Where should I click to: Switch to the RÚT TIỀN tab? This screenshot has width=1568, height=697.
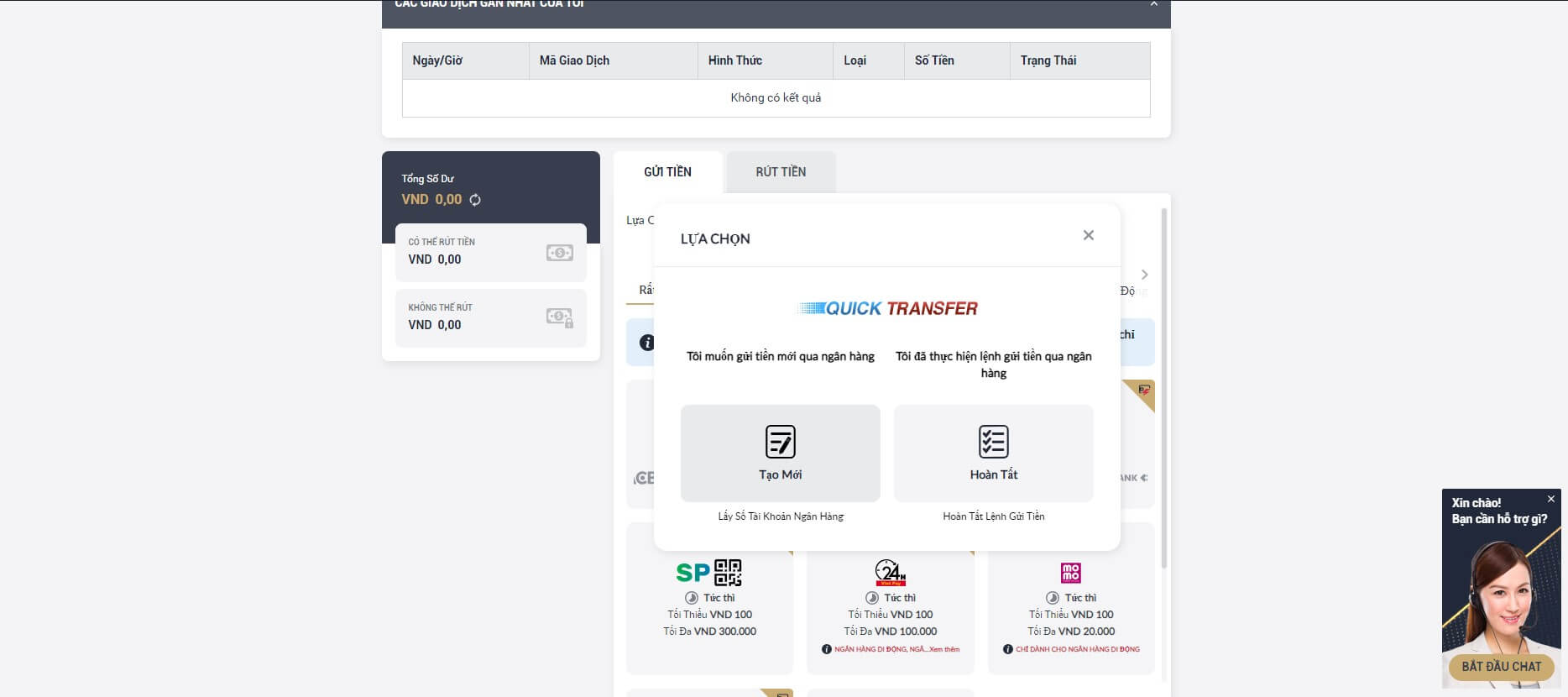coord(781,172)
